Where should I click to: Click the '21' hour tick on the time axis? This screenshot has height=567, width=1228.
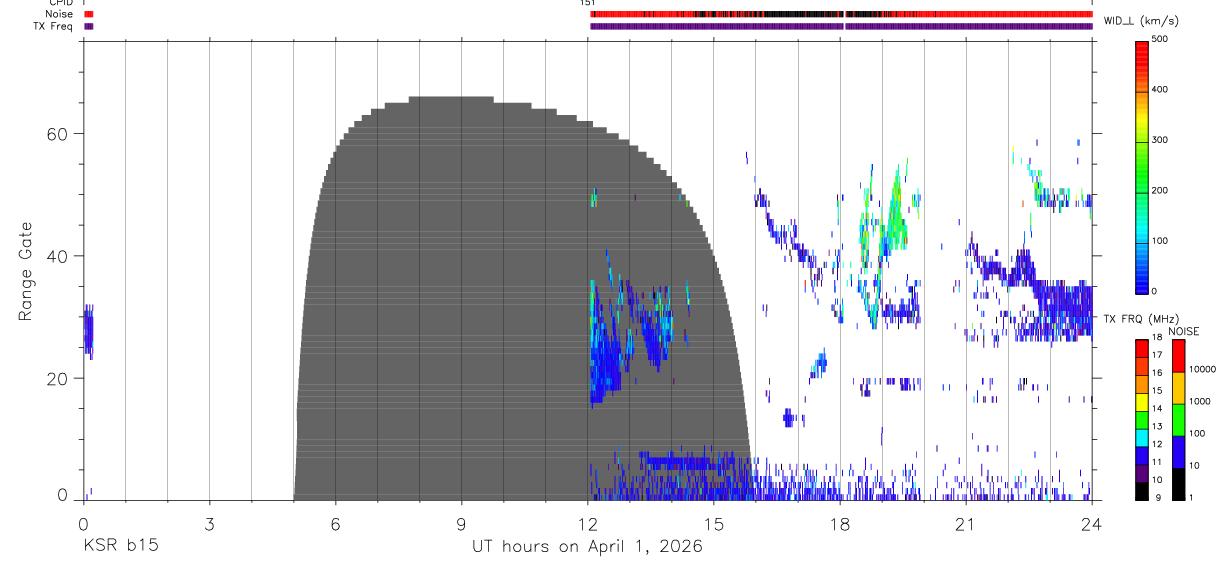(966, 523)
